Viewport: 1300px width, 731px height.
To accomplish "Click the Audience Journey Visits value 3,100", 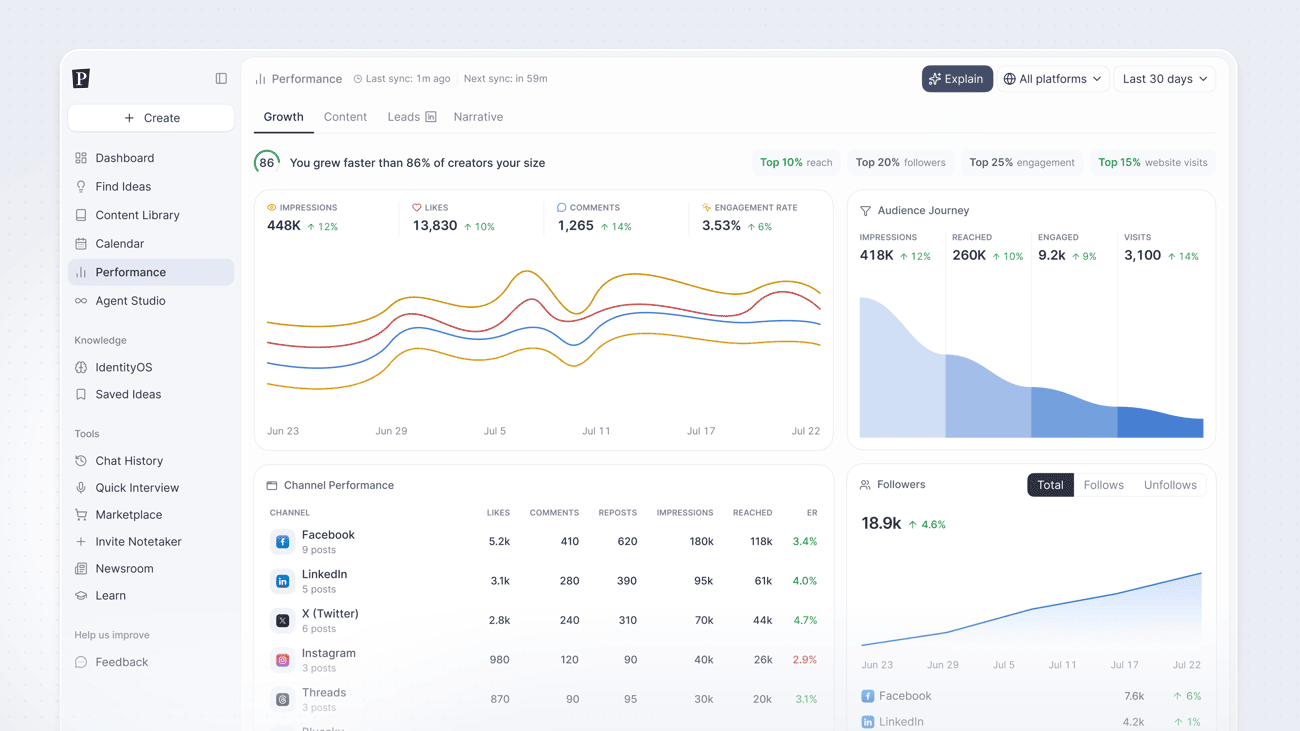I will pos(1142,256).
